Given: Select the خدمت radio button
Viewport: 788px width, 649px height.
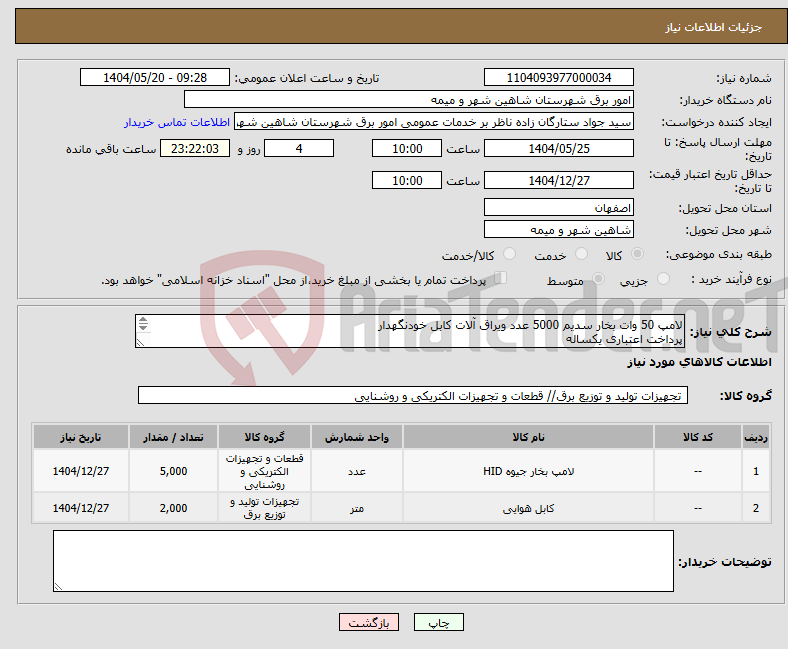Looking at the screenshot, I should (581, 254).
